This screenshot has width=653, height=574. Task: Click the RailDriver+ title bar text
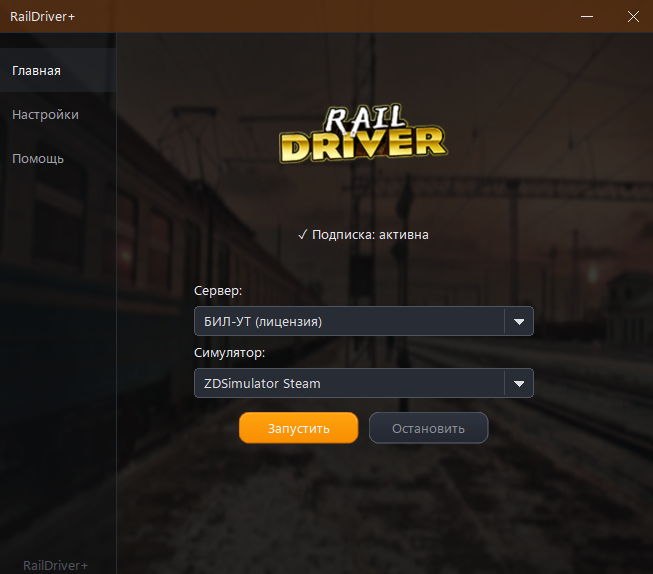pyautogui.click(x=42, y=16)
